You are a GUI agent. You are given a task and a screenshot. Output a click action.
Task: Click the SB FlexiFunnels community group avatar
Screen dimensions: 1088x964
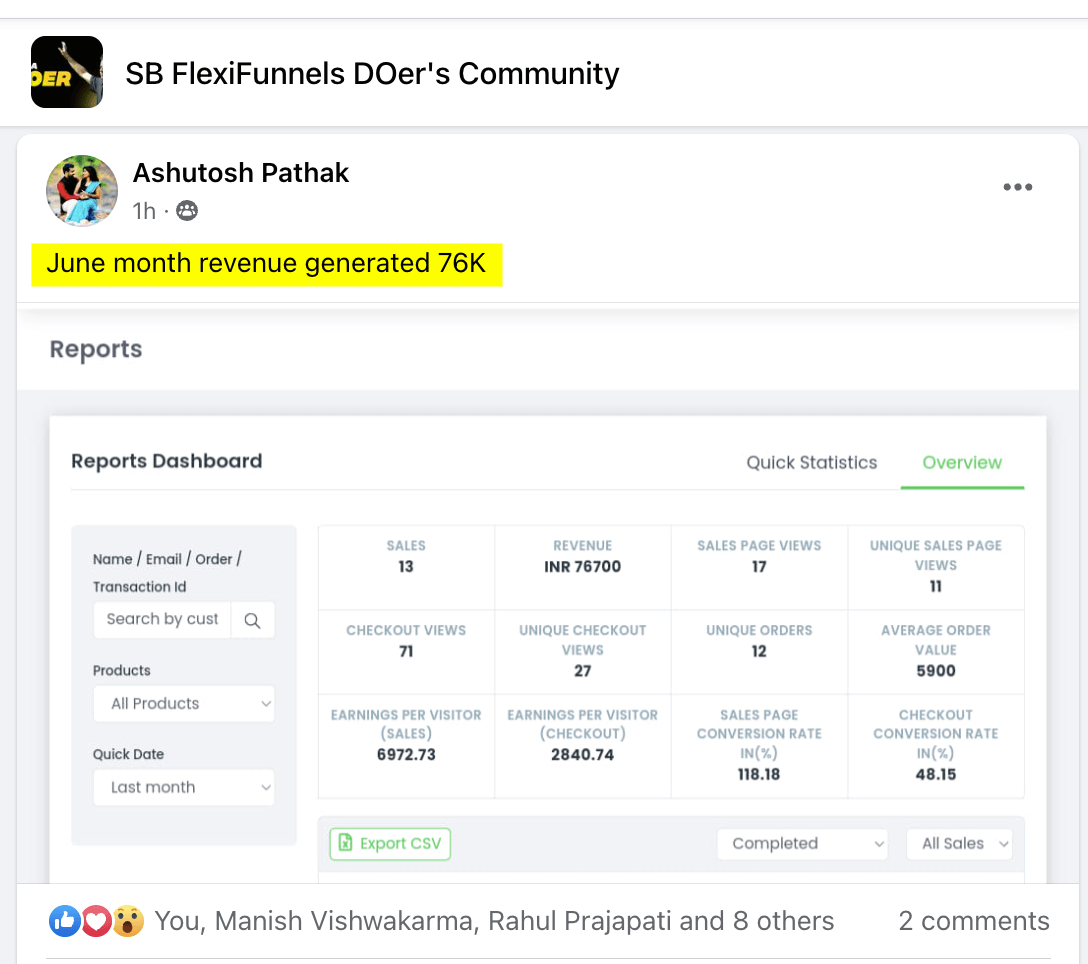coord(67,72)
